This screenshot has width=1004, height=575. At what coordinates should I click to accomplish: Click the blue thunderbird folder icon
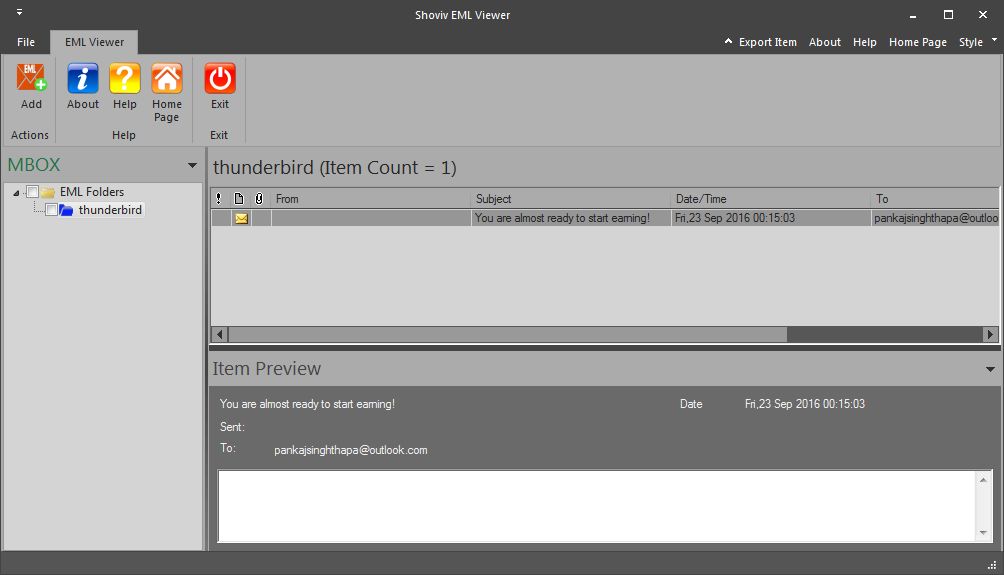67,210
